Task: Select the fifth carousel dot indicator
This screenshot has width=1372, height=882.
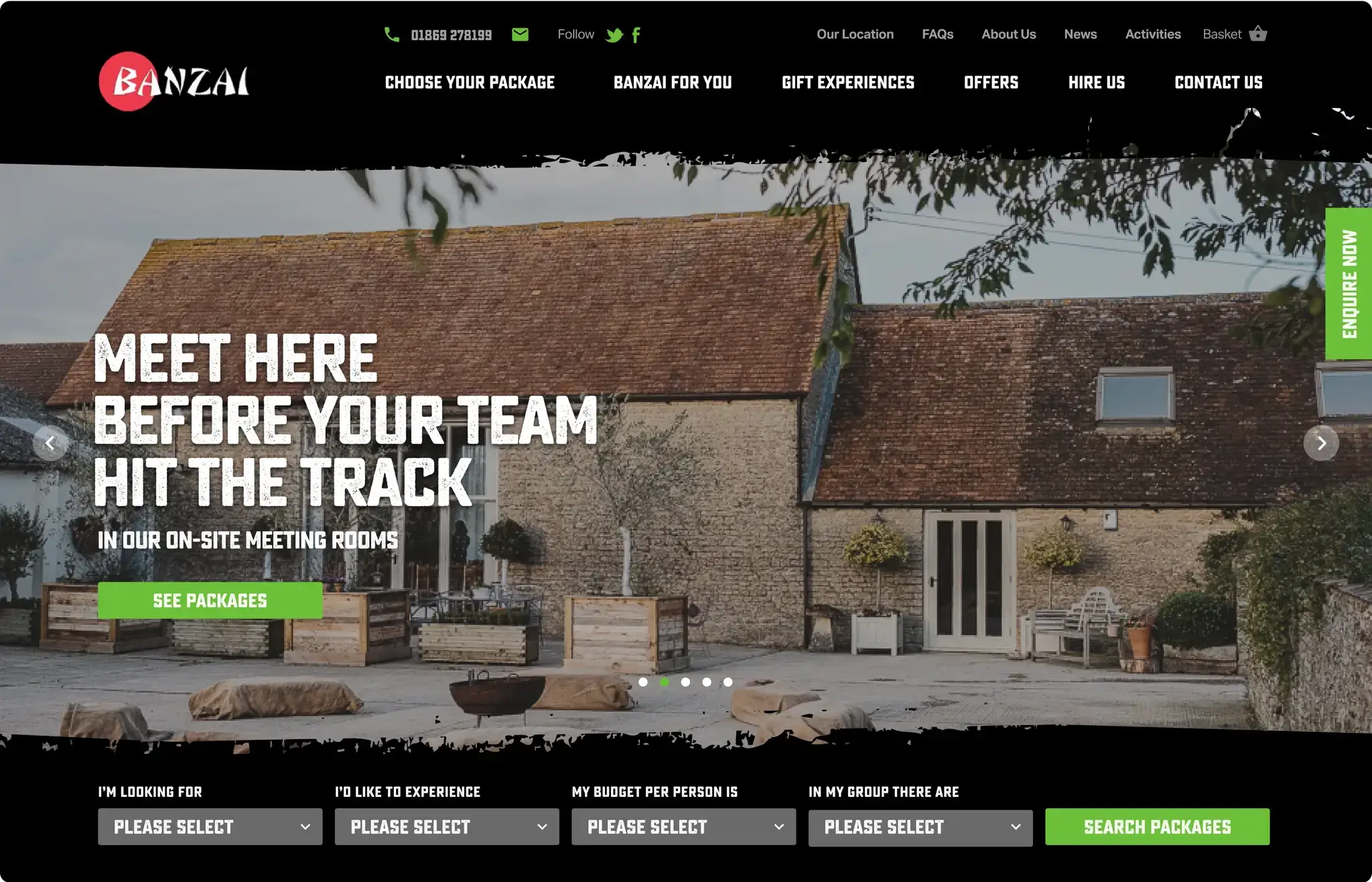Action: pos(728,681)
